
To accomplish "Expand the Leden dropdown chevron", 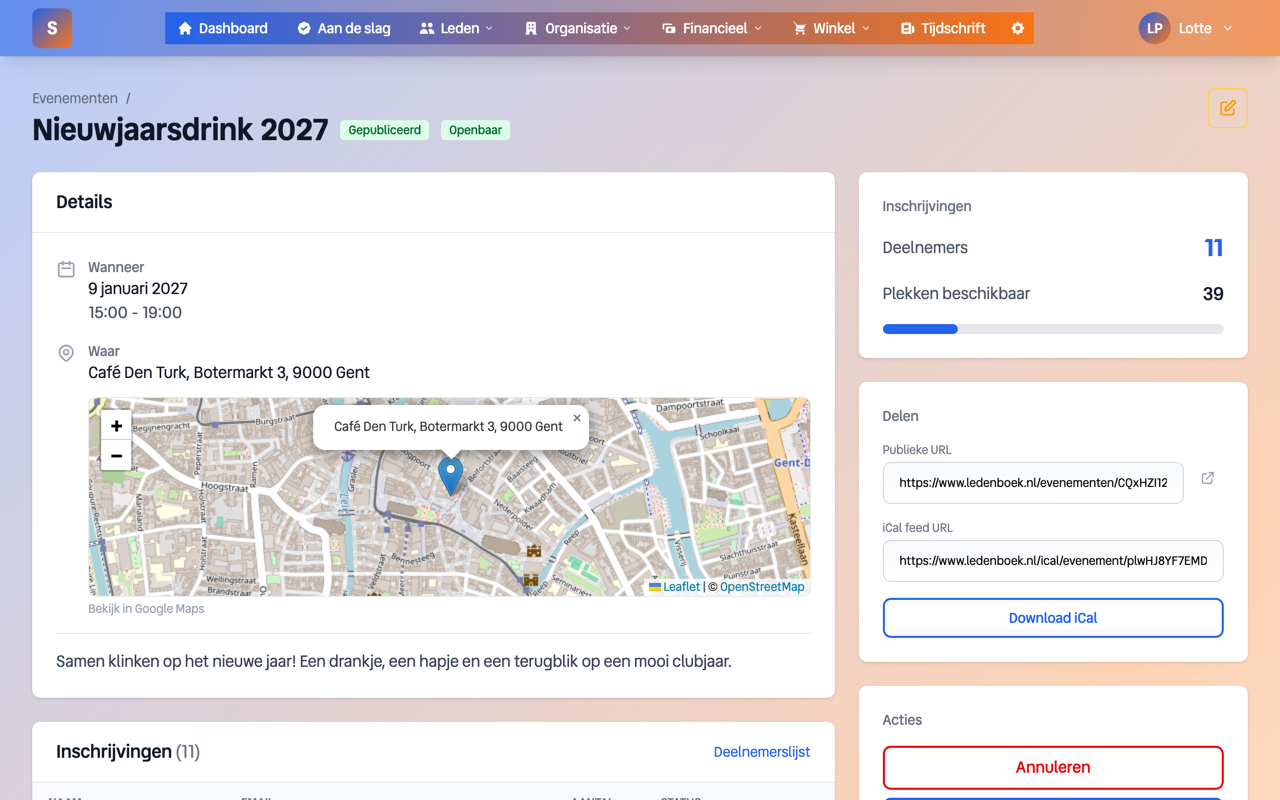I will click(489, 28).
